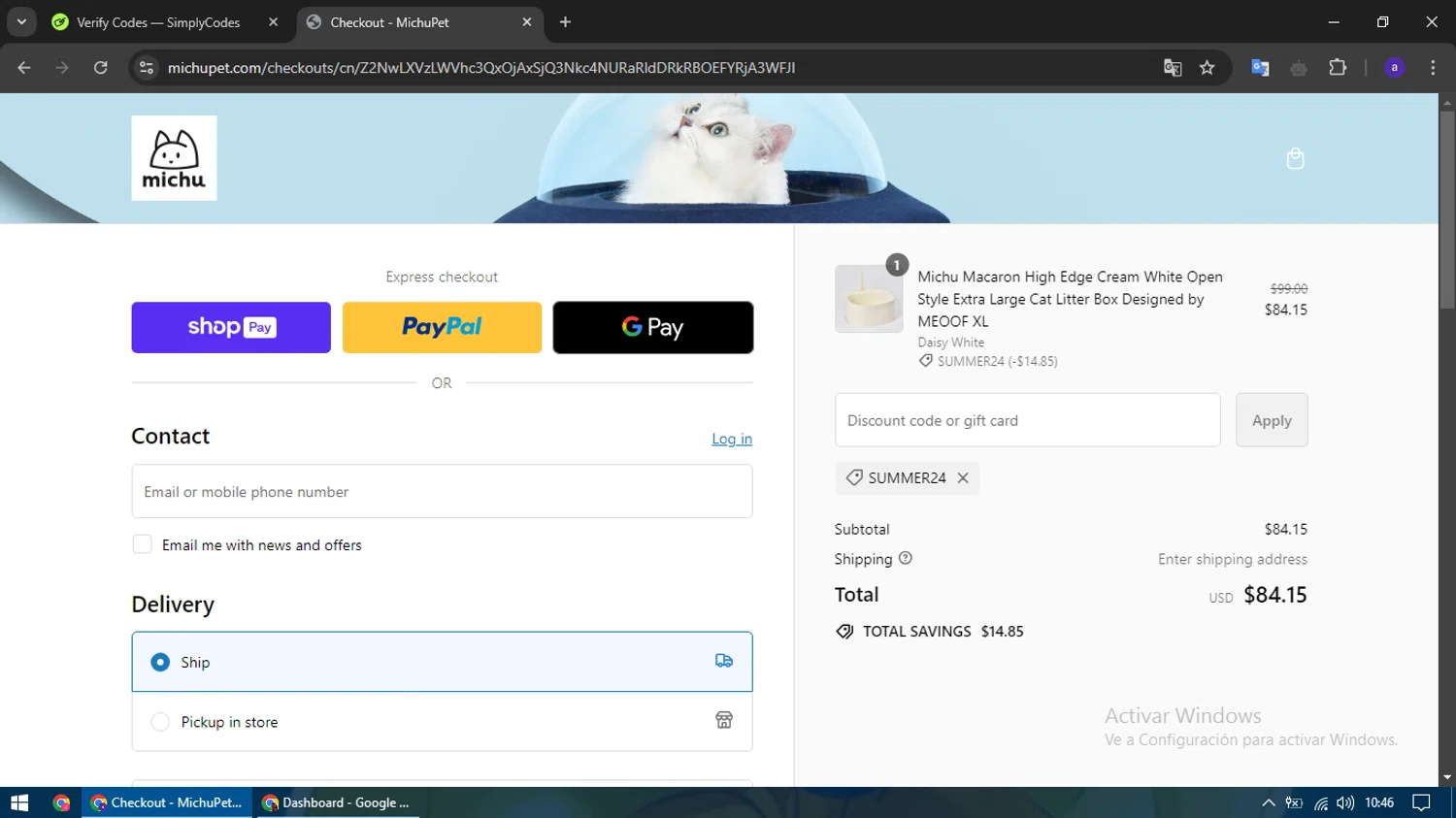Click the store icon on Pickup row
Screen dimensions: 1456x818
(x=724, y=720)
